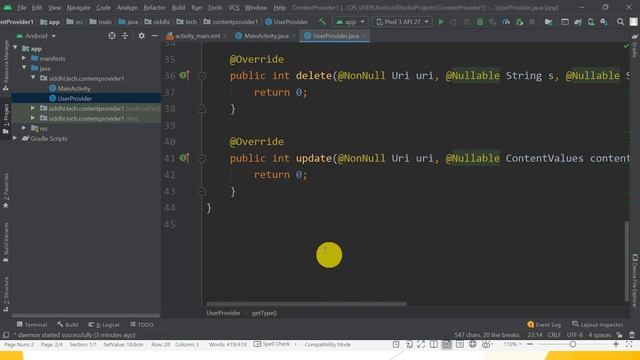This screenshot has width=640, height=360.
Task: Click Sync Project with Gradle Files icon
Action: point(578,22)
